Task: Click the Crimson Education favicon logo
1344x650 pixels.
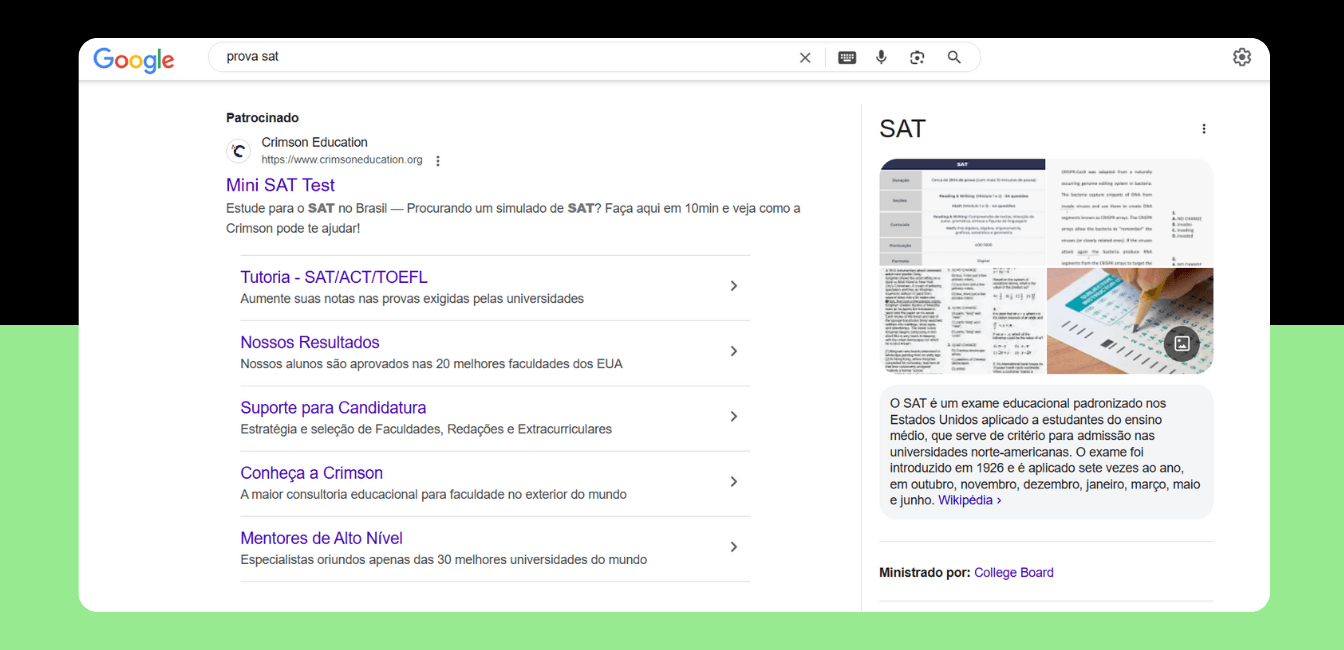Action: (x=238, y=151)
